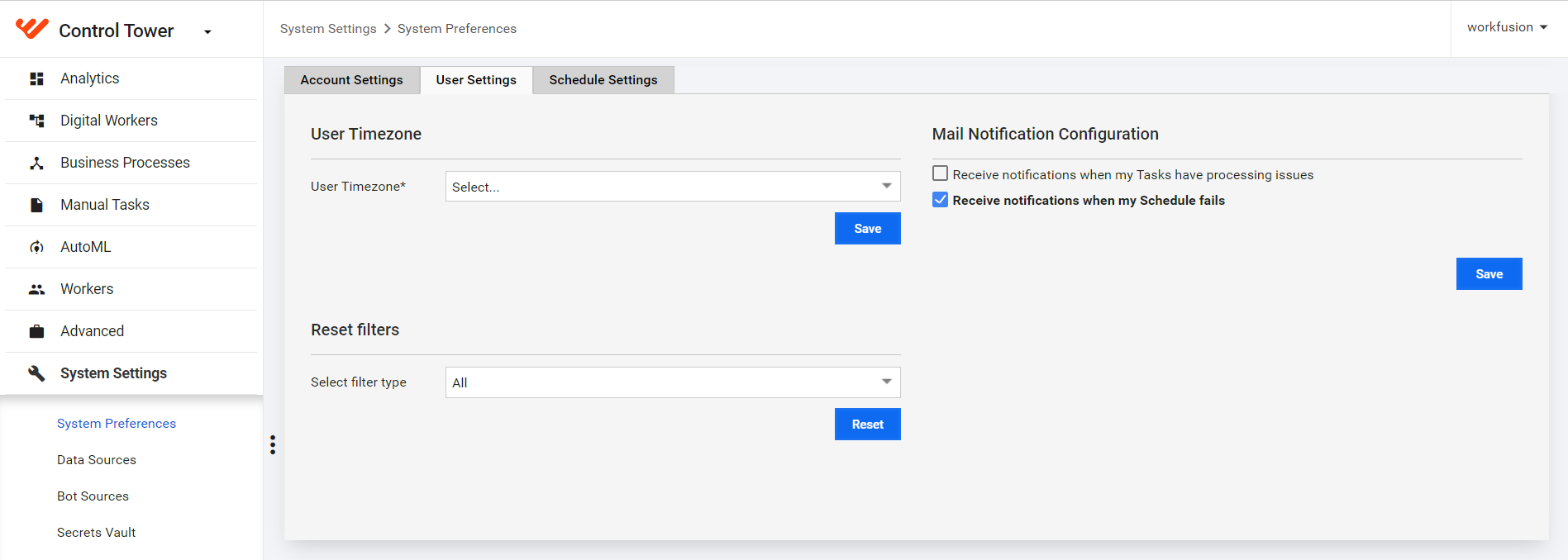This screenshot has height=560, width=1568.
Task: Click the WorkFusion checkmark logo
Action: tap(32, 29)
